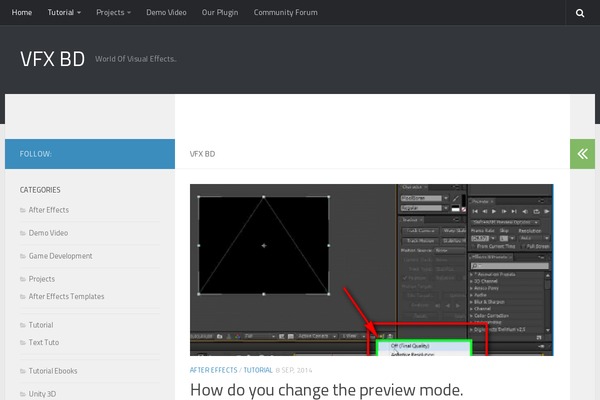Visit the Community Forum menu item

tap(285, 13)
